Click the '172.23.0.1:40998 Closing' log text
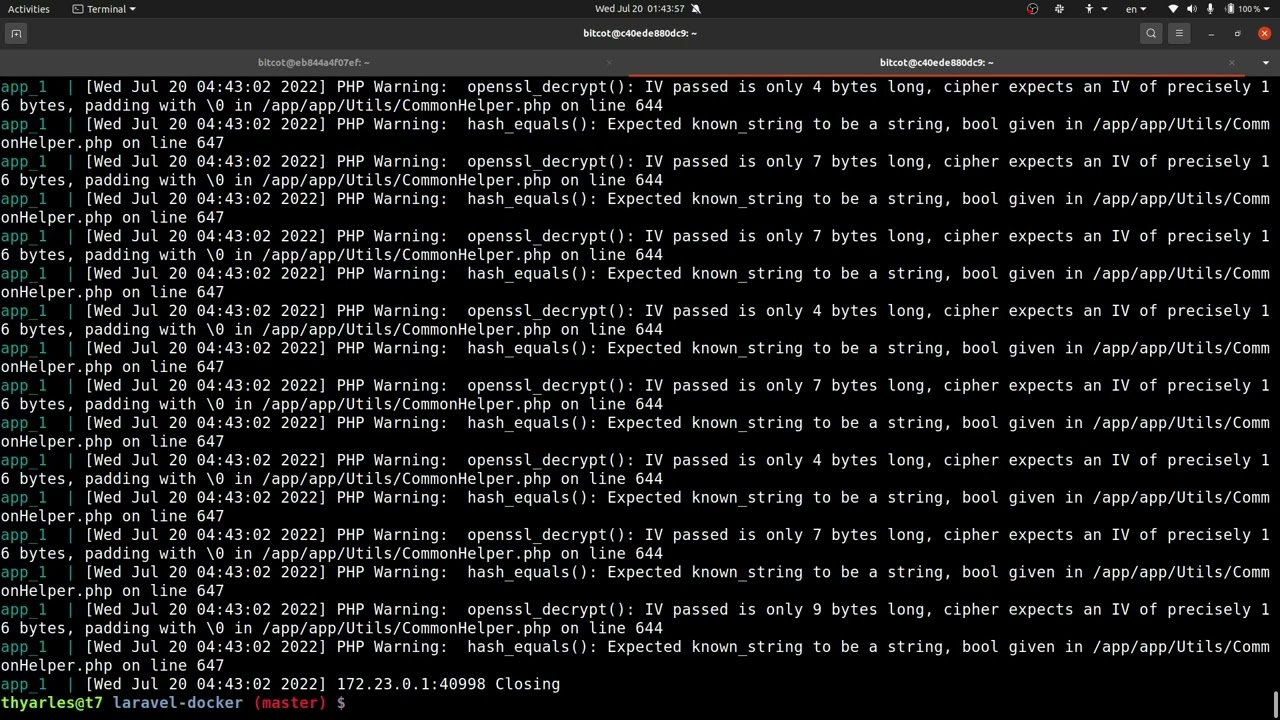The width and height of the screenshot is (1280, 720). [448, 684]
